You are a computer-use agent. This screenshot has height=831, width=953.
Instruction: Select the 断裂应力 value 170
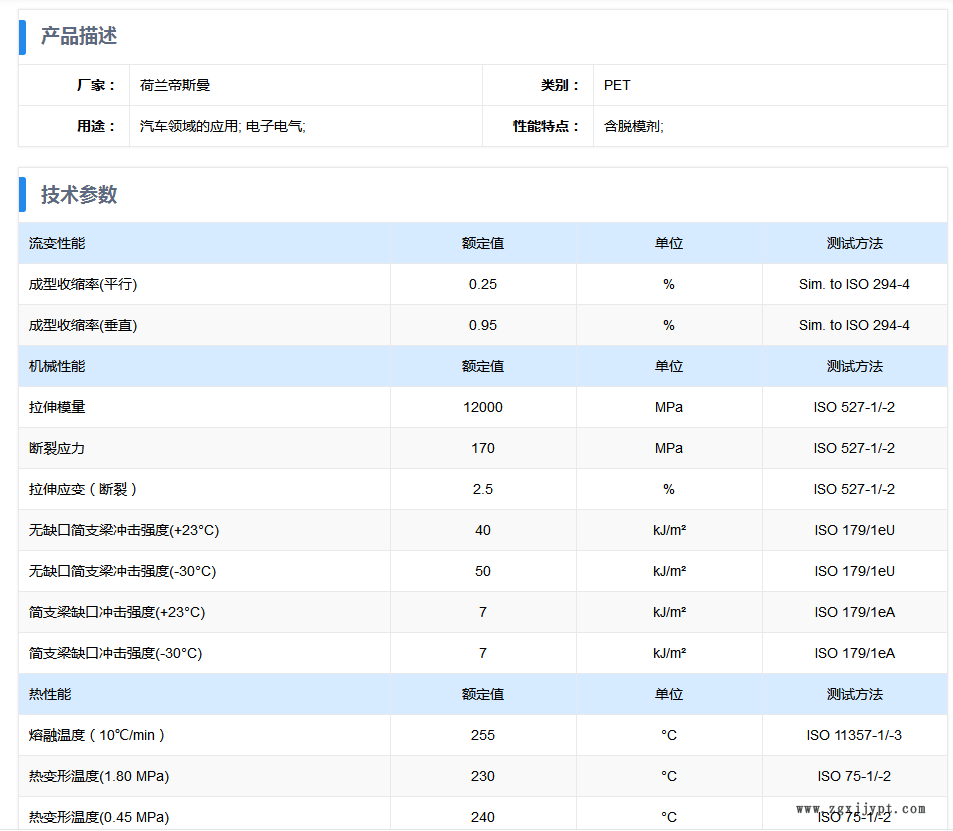click(483, 449)
